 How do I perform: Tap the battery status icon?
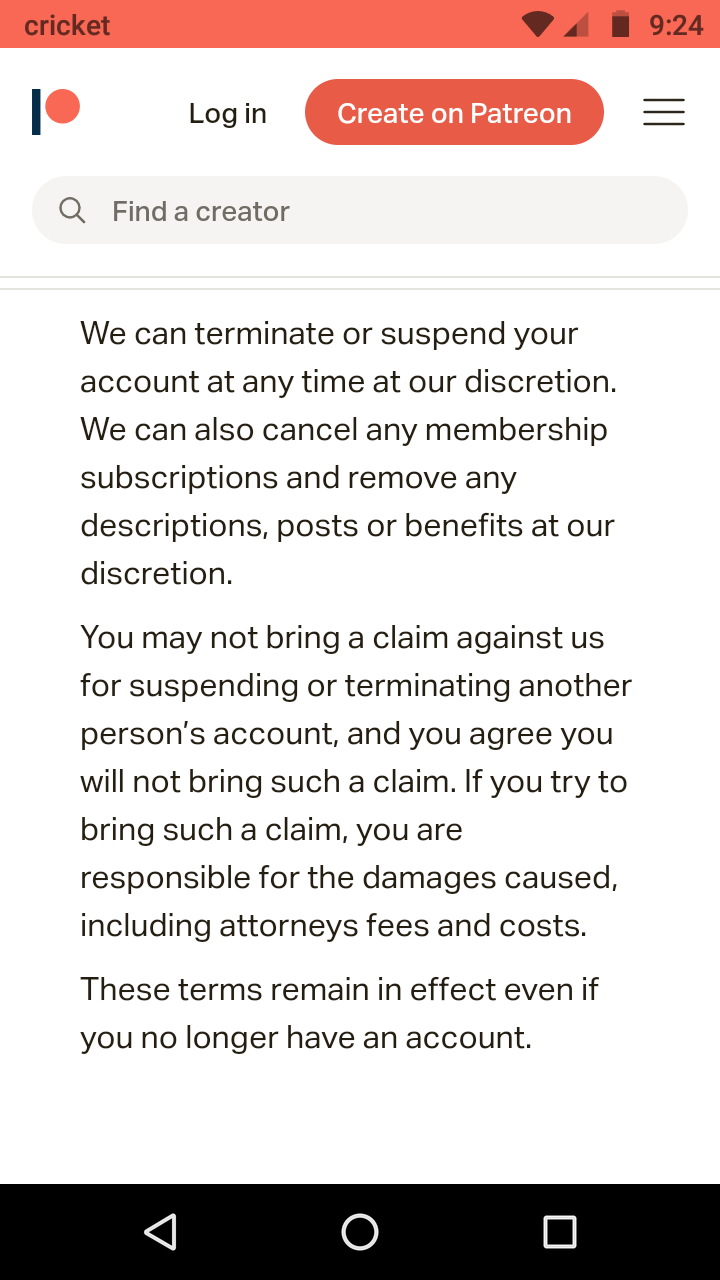[x=620, y=24]
